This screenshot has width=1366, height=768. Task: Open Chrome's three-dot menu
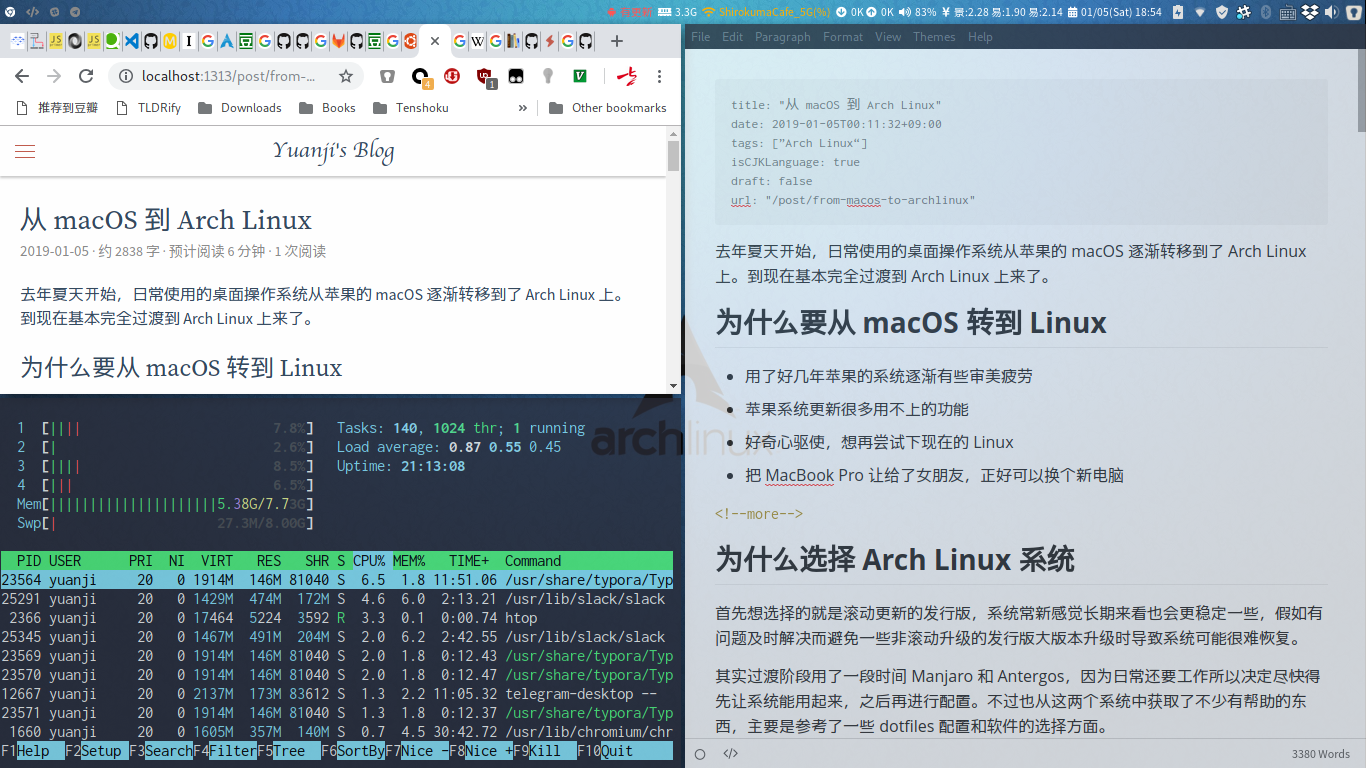(x=659, y=76)
